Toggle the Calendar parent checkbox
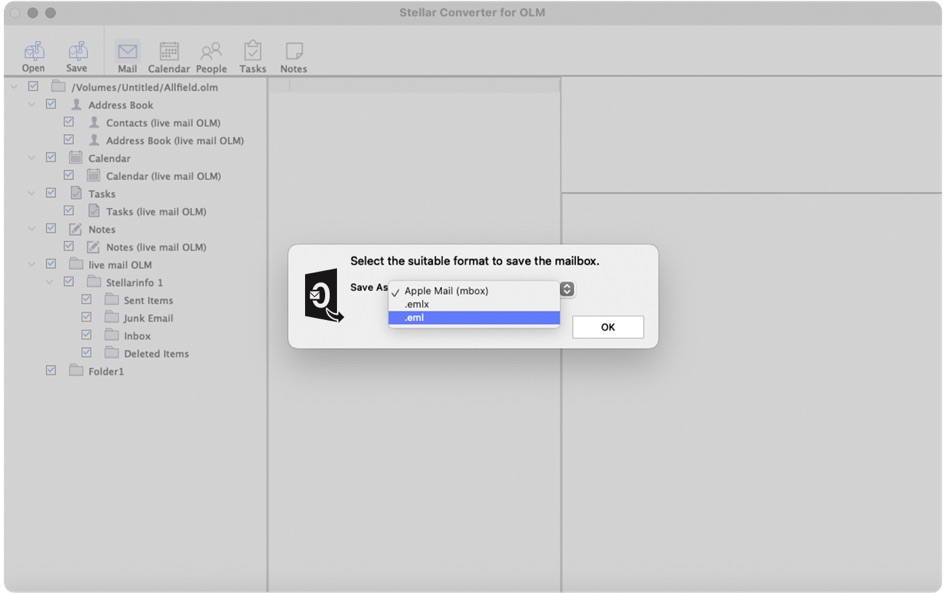The width and height of the screenshot is (950, 594). click(51, 157)
